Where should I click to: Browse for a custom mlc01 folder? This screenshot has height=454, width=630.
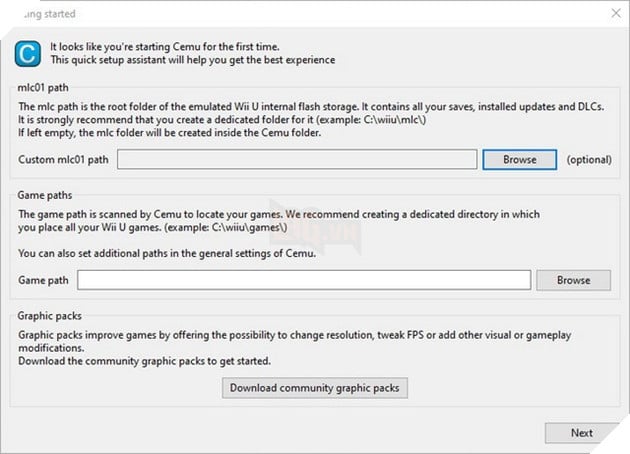519,159
